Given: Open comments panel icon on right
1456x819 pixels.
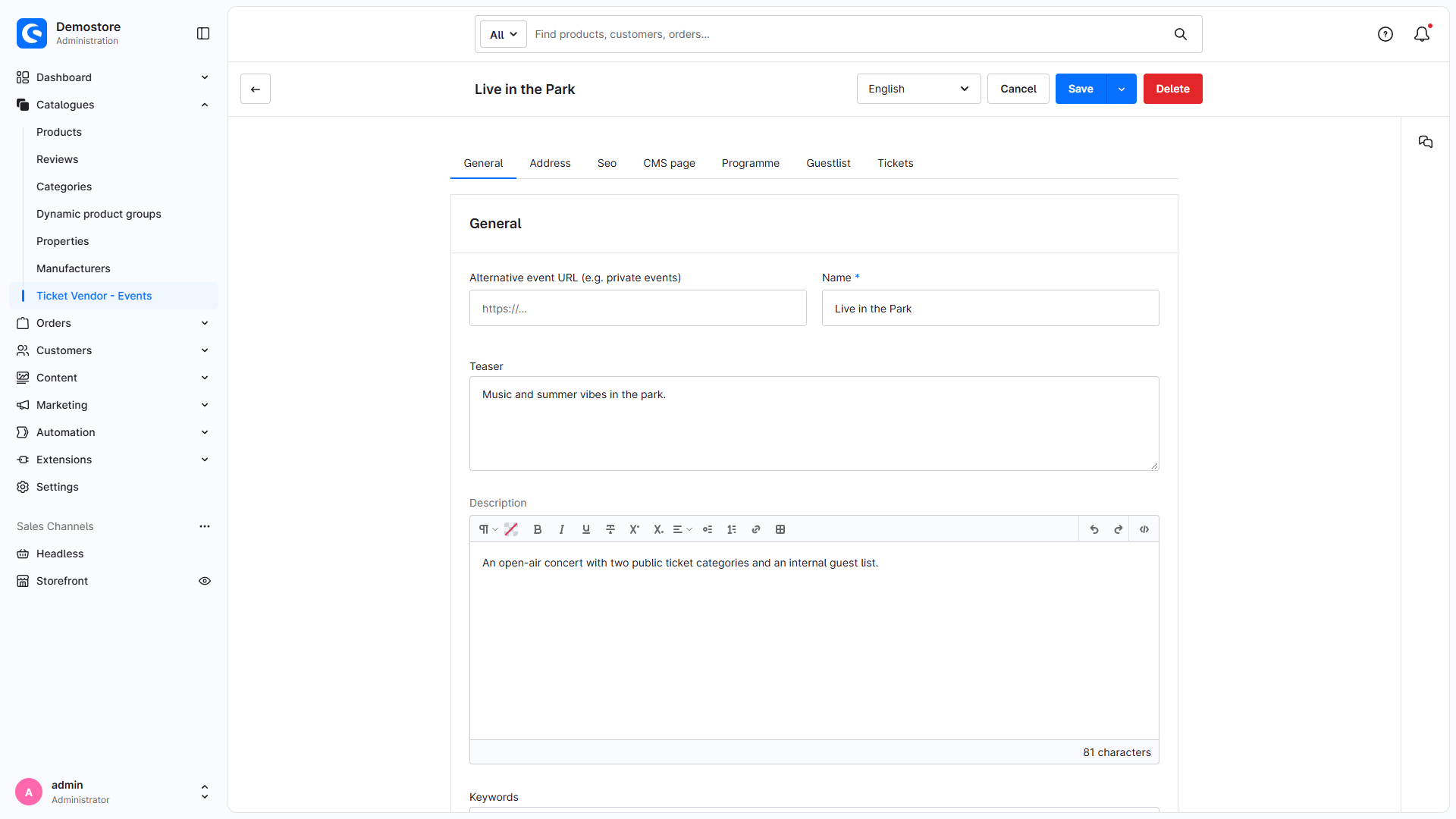Looking at the screenshot, I should [1426, 142].
